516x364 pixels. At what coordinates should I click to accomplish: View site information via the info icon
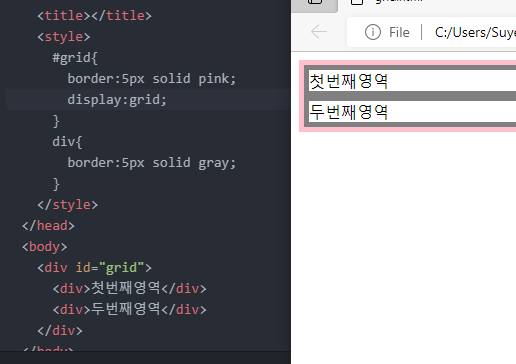(373, 32)
